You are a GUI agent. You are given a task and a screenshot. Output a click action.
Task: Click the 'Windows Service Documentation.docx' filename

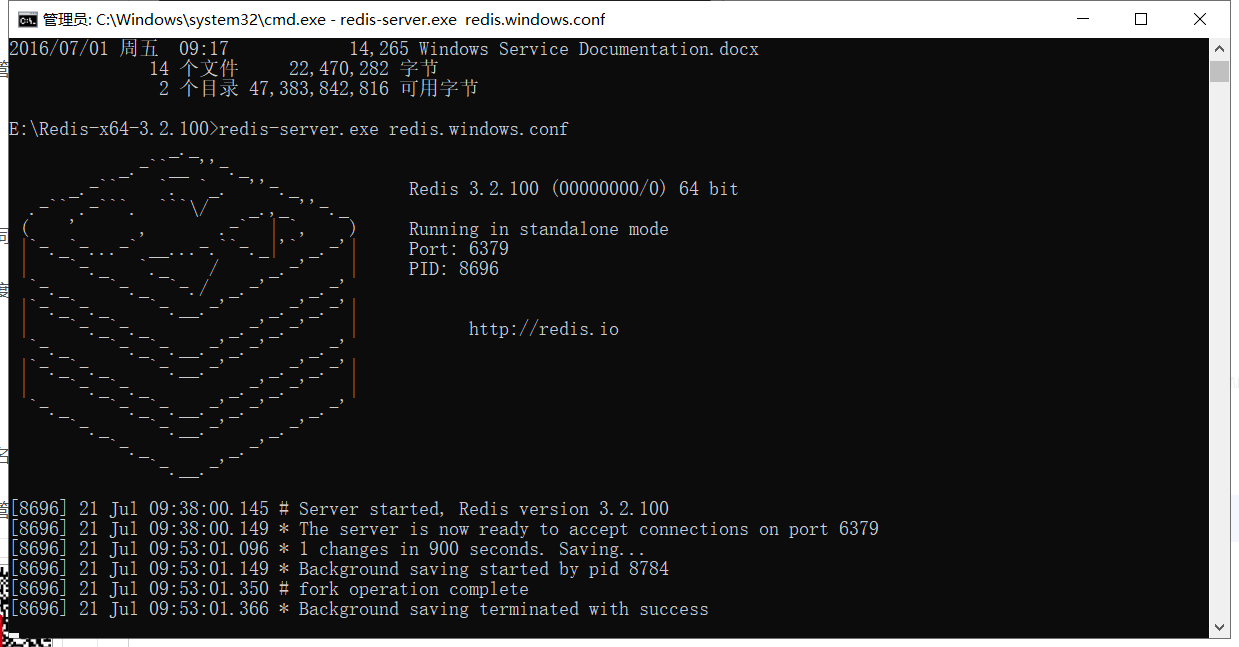[589, 49]
